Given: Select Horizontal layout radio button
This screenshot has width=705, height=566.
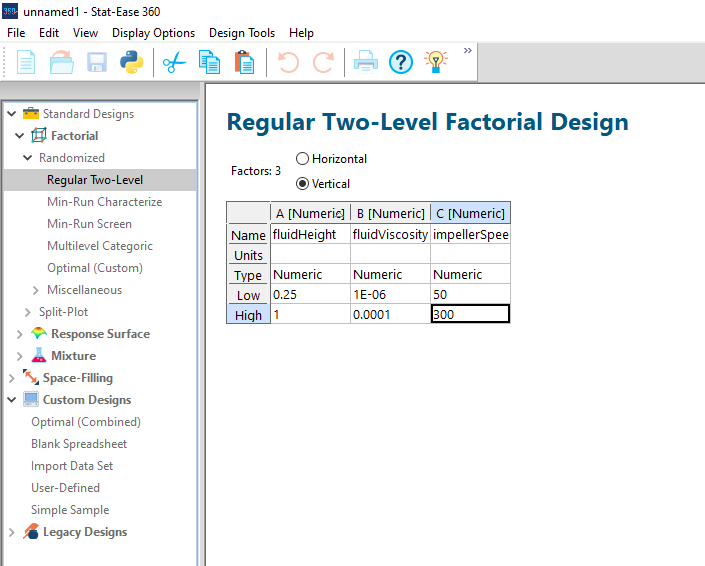Looking at the screenshot, I should coord(302,159).
